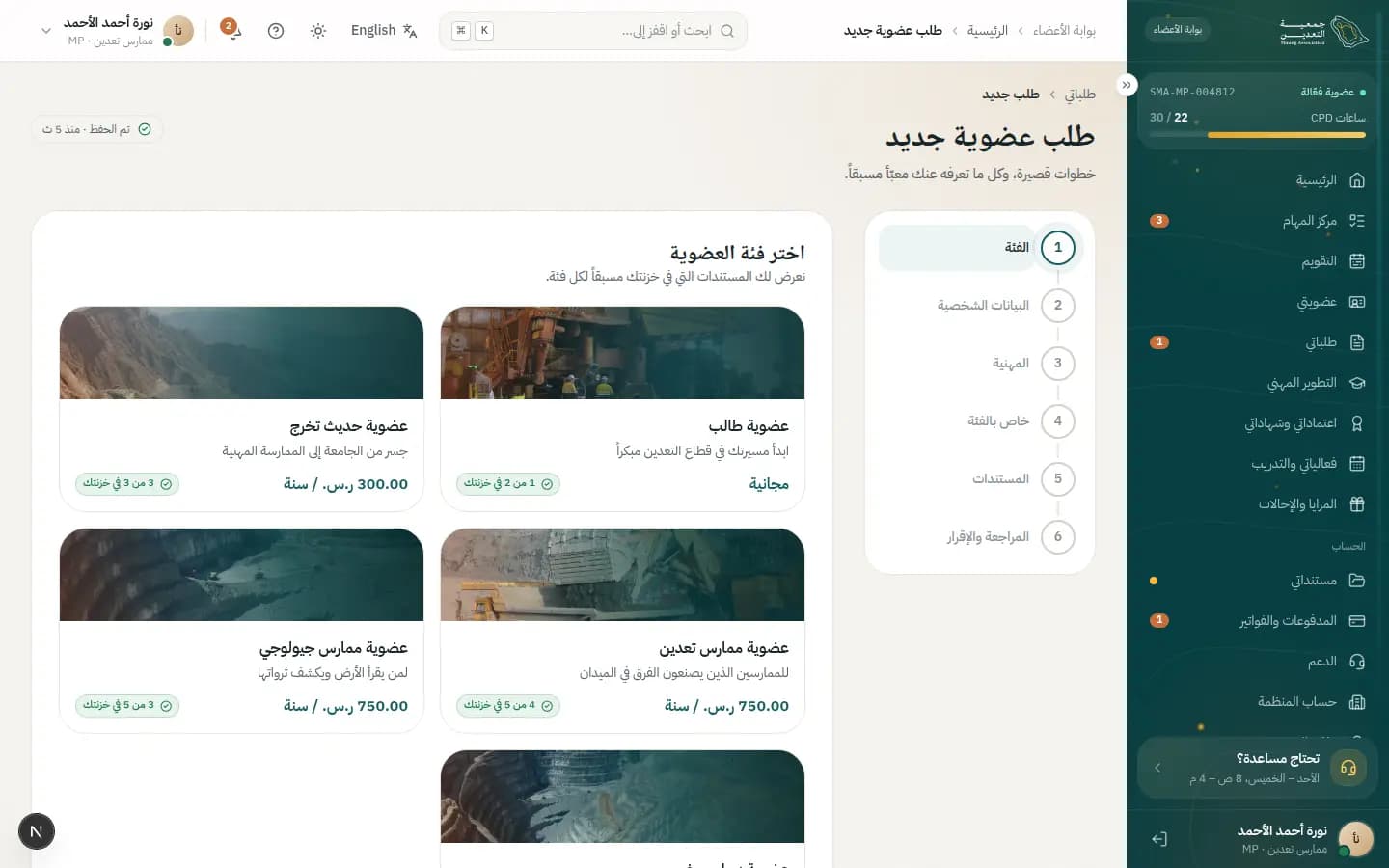The image size is (1389, 868).
Task: Toggle light/dark theme sun icon
Action: [318, 31]
